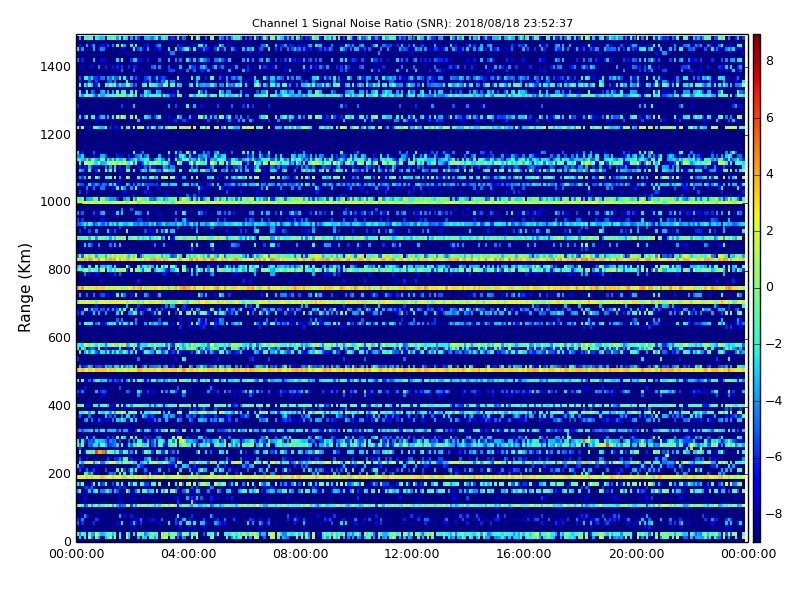Click the 04:00:00 time axis label
The height and width of the screenshot is (600, 800).
point(189,554)
